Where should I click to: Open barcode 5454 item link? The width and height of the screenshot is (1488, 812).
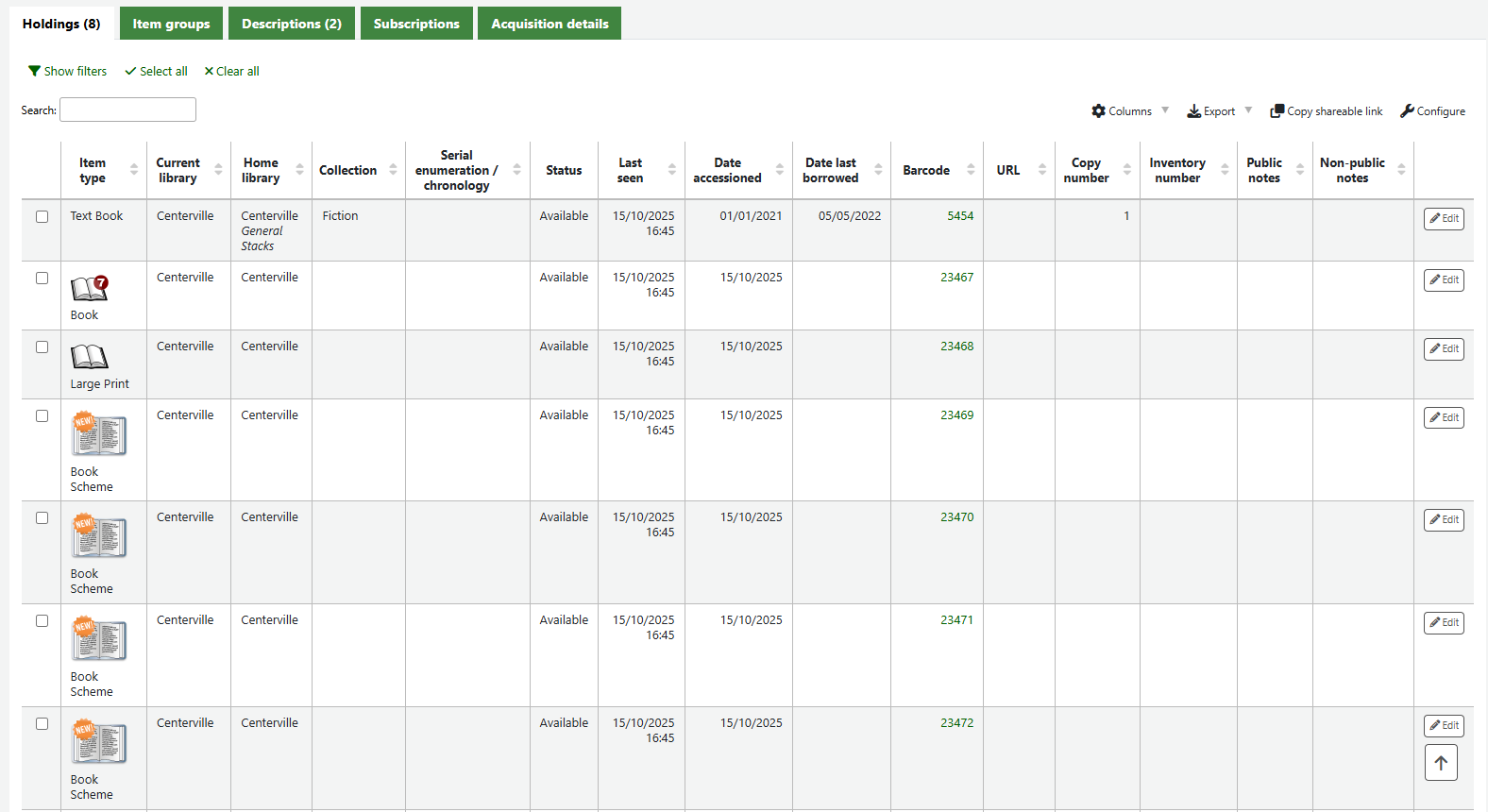click(959, 216)
